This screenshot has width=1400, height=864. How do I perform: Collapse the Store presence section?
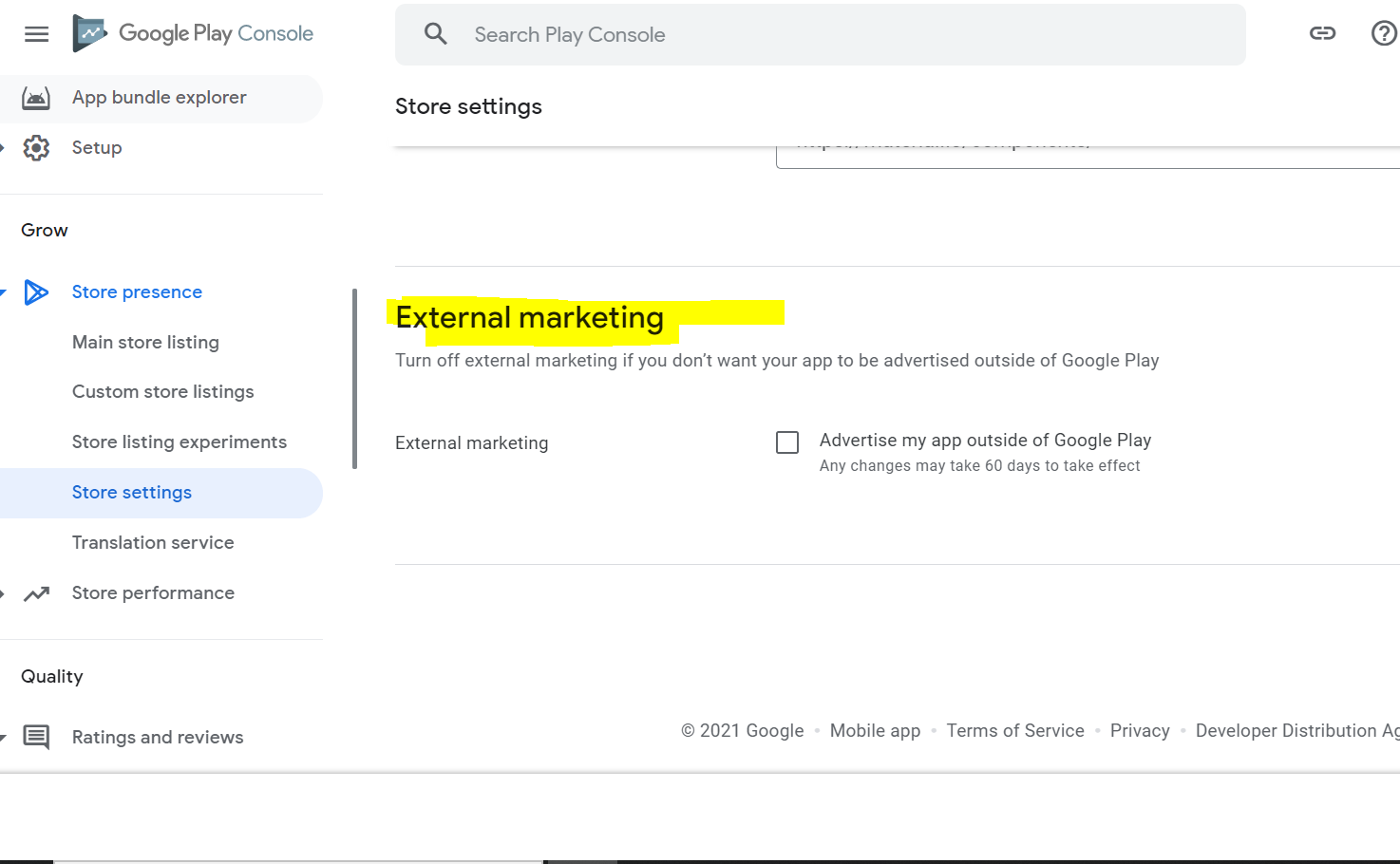pos(3,292)
